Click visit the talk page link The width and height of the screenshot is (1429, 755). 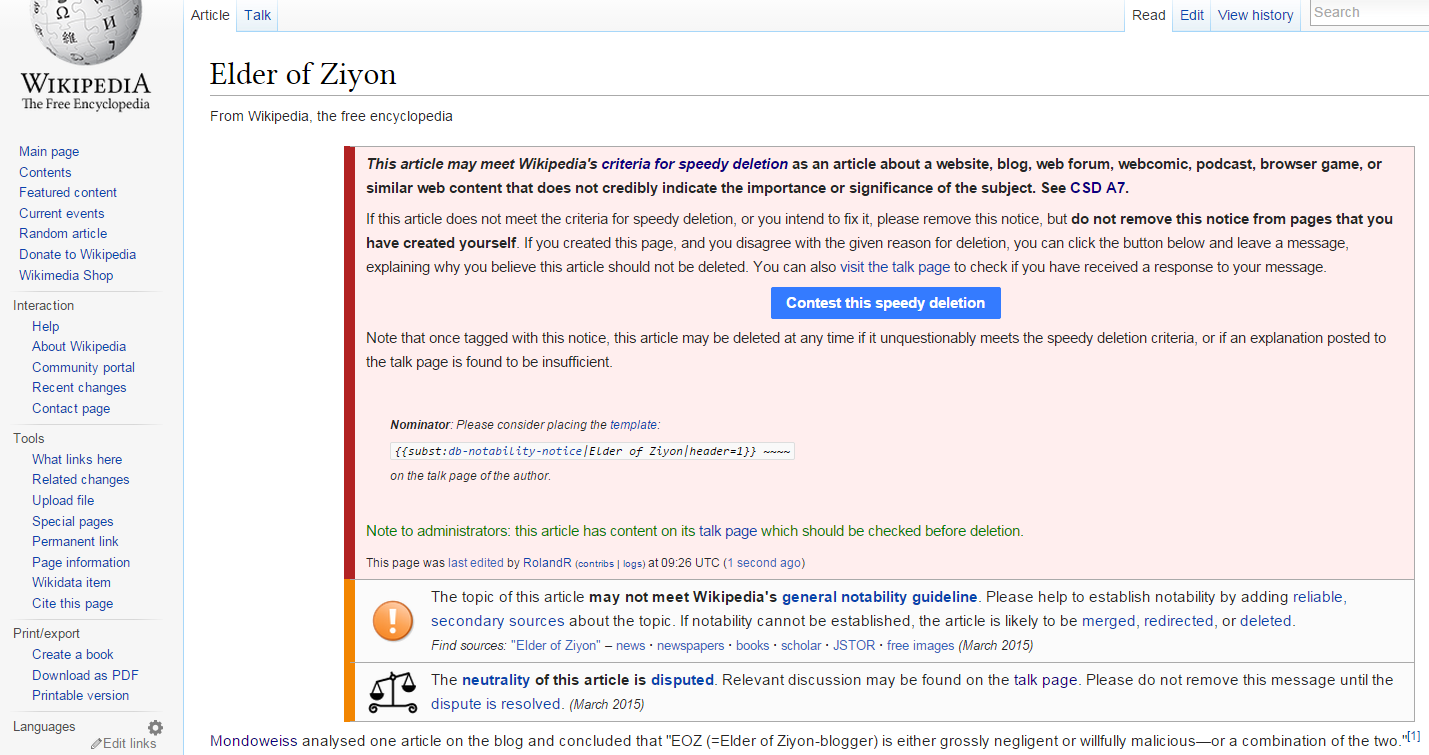pos(895,267)
